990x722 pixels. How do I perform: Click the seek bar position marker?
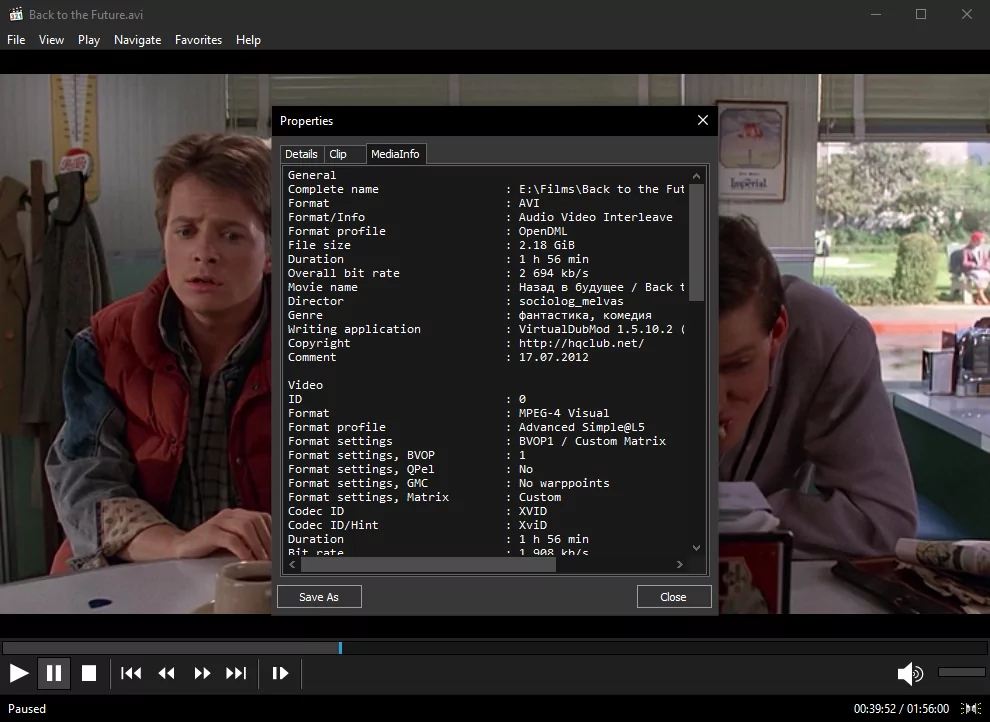coord(340,648)
